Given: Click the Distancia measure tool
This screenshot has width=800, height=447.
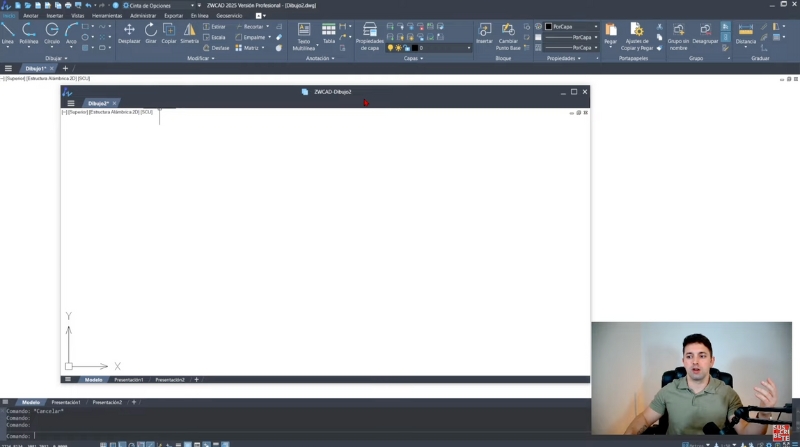Looking at the screenshot, I should (745, 33).
